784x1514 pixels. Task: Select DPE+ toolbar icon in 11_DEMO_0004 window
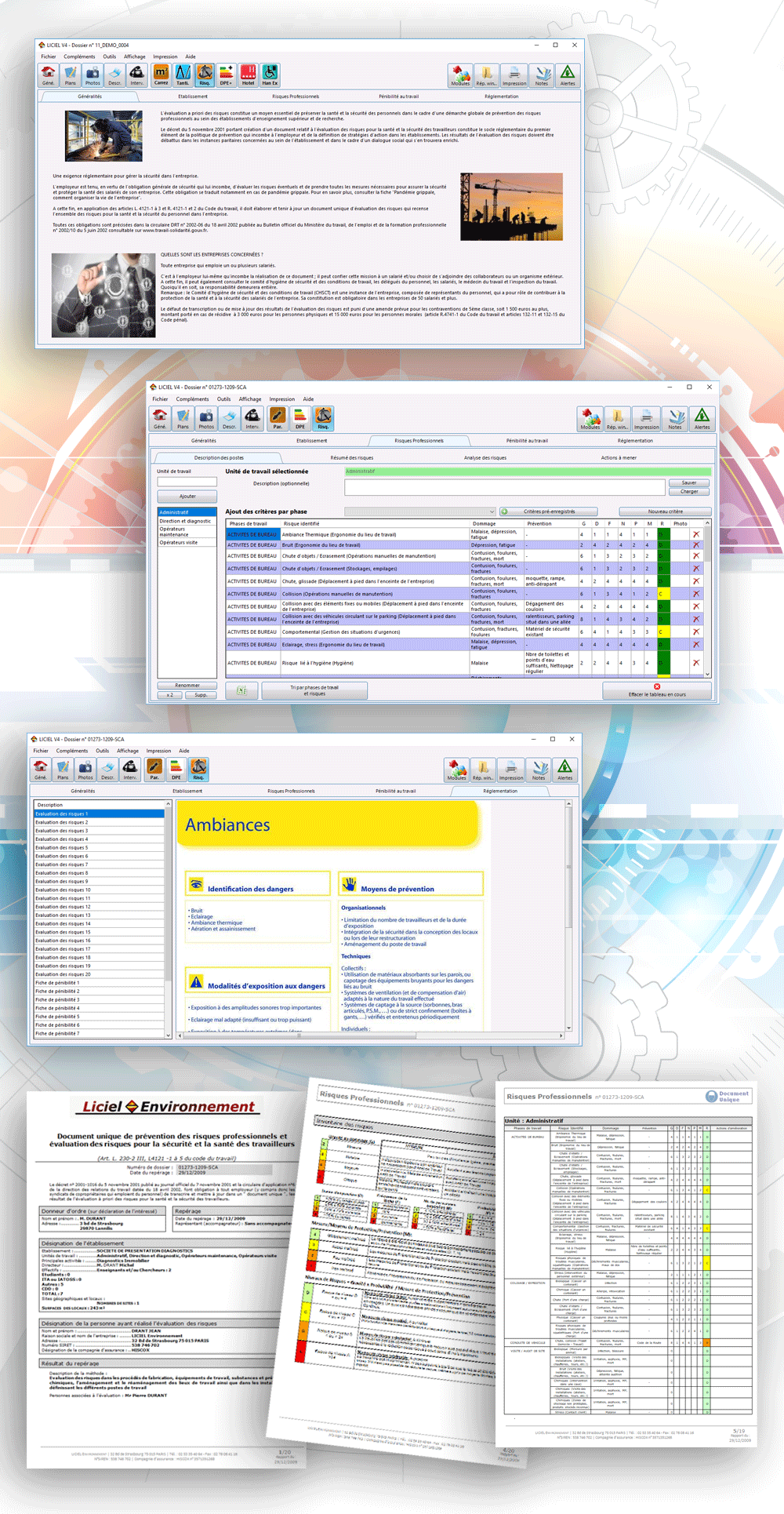point(227,75)
